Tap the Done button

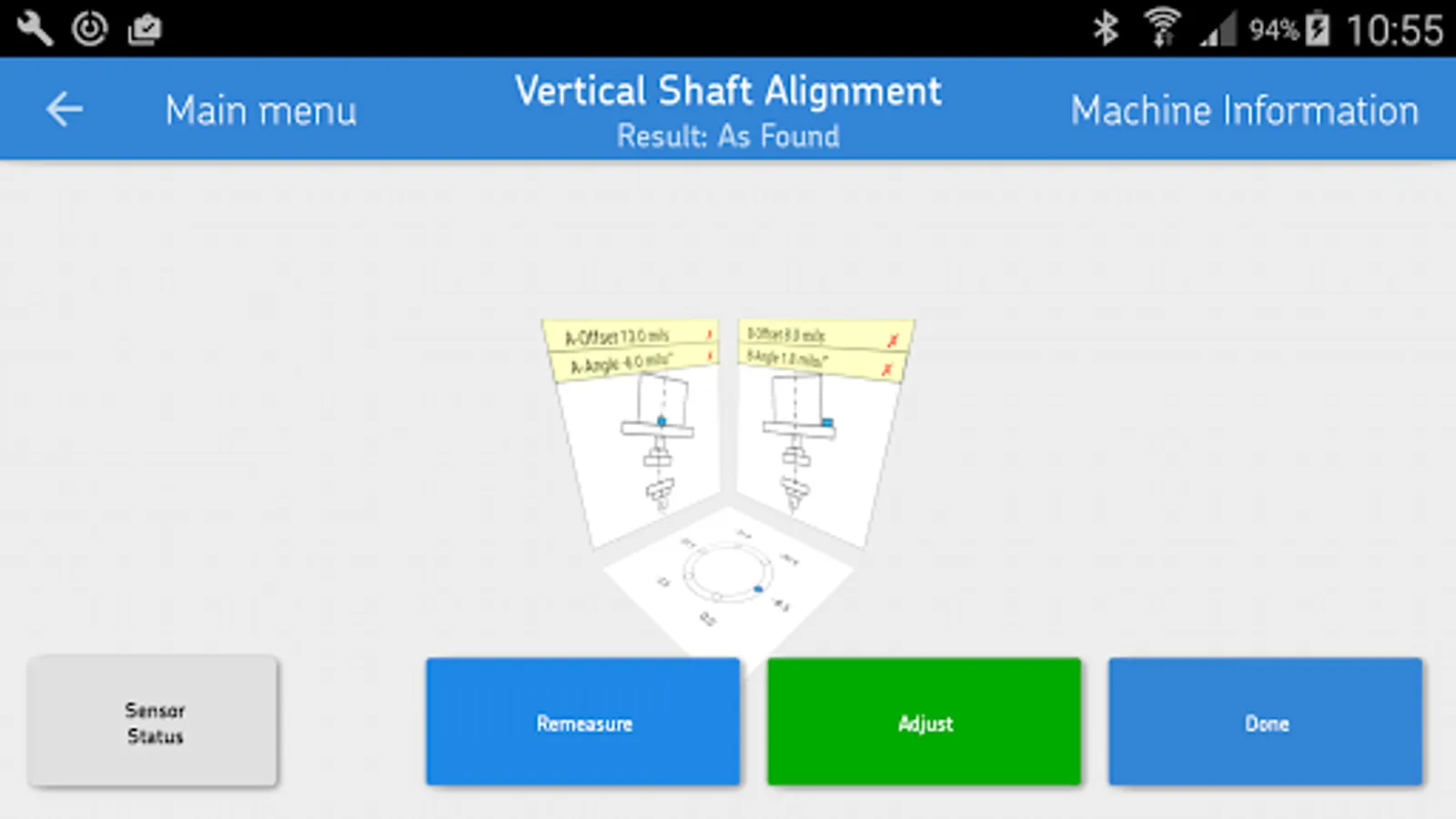(1266, 722)
